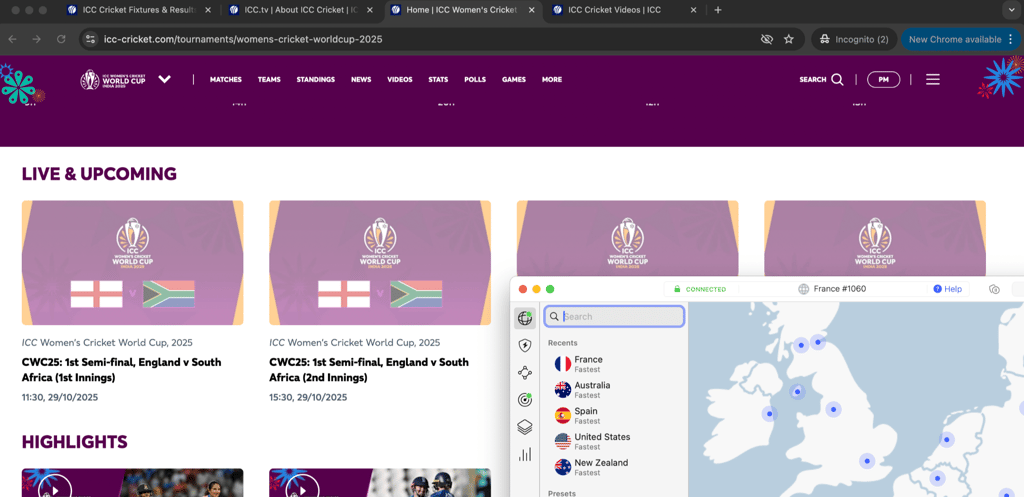Open the MORE menu in ICC navigation

coord(551,80)
